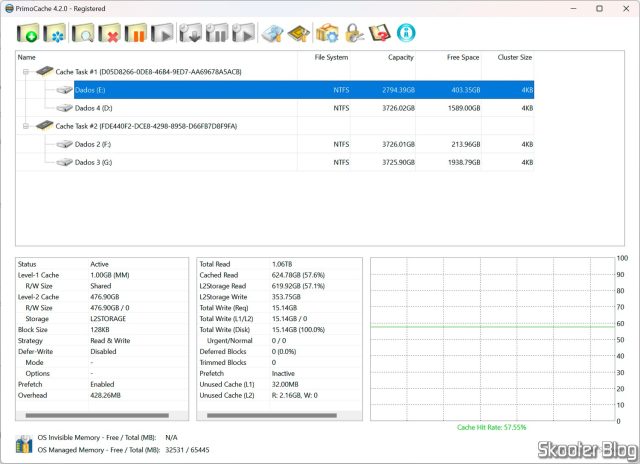Select the Dados 2 (F:) volume
The width and height of the screenshot is (640, 464).
click(304, 144)
